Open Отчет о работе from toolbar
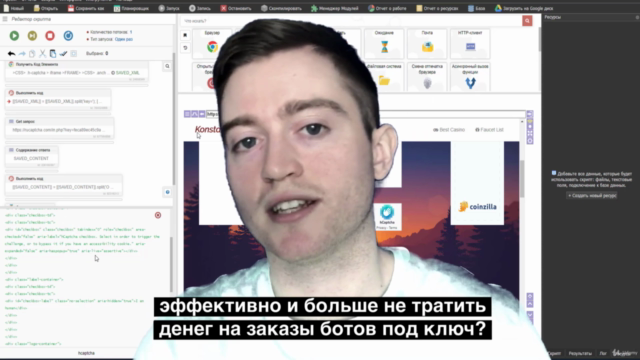640x360 pixels. tap(387, 8)
